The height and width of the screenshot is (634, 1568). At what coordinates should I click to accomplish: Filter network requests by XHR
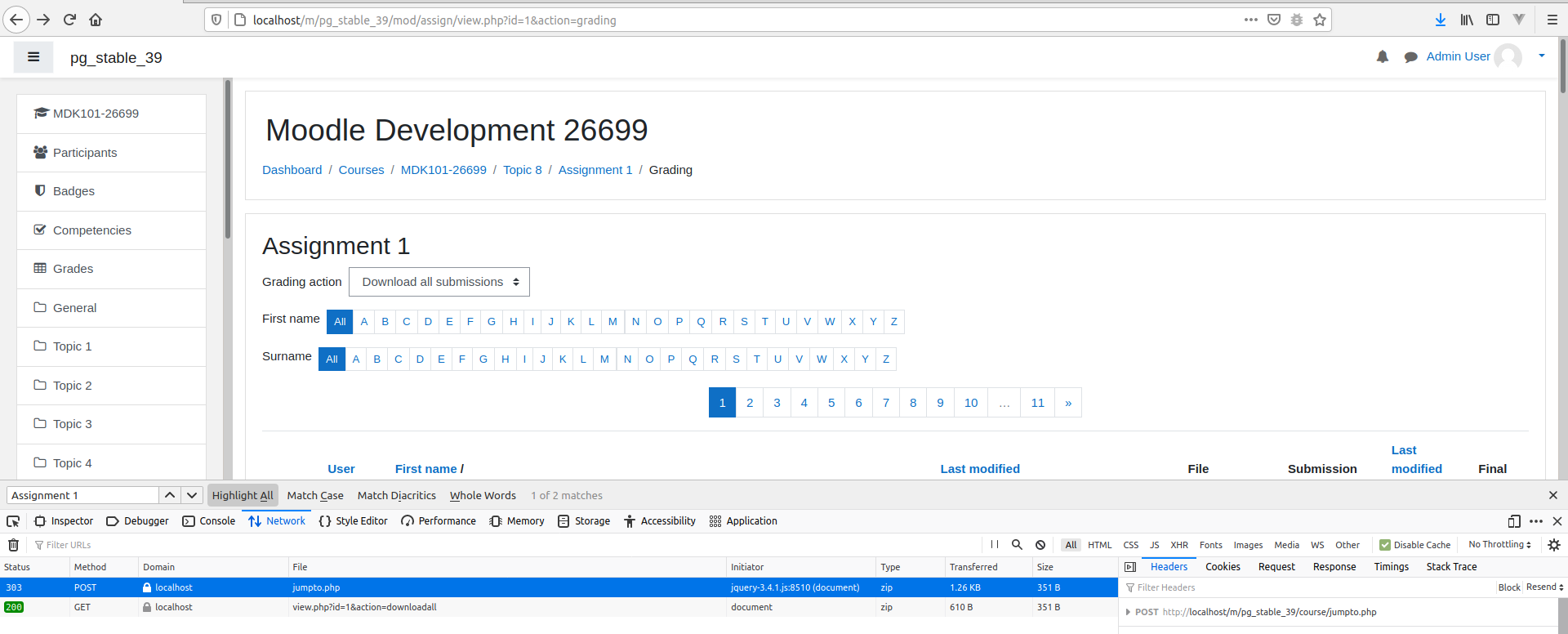1179,545
